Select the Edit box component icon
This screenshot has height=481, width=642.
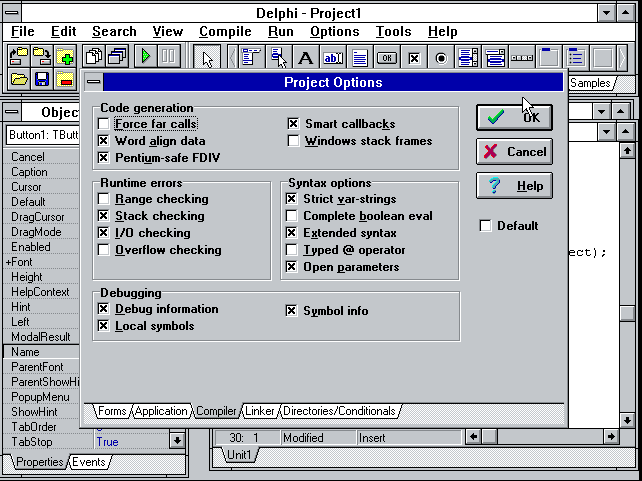pos(333,58)
